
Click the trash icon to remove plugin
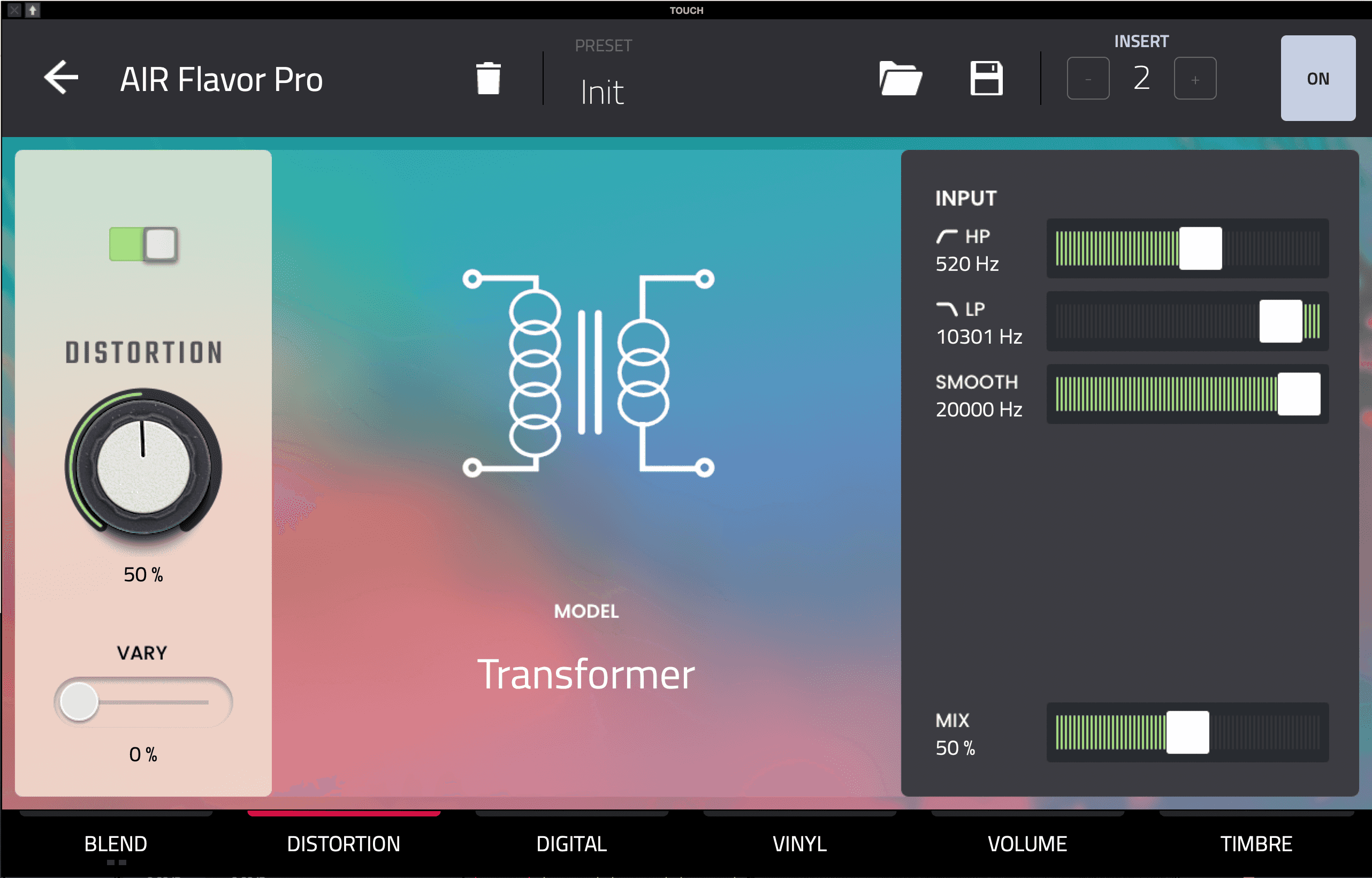tap(489, 78)
